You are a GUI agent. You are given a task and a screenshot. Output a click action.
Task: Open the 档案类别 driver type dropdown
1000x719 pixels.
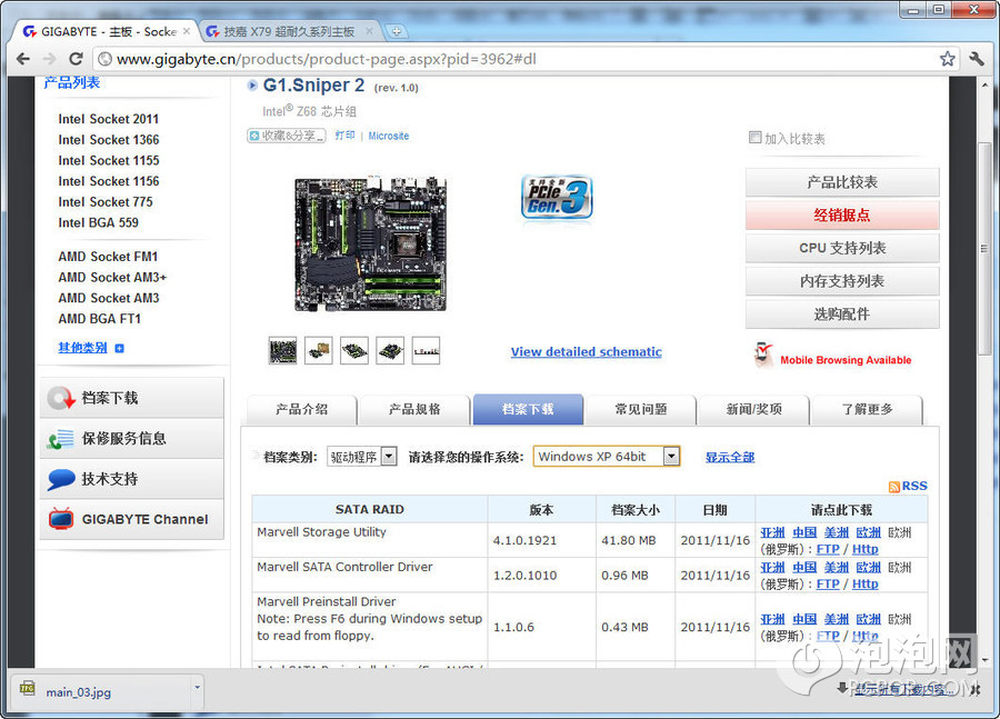point(389,457)
